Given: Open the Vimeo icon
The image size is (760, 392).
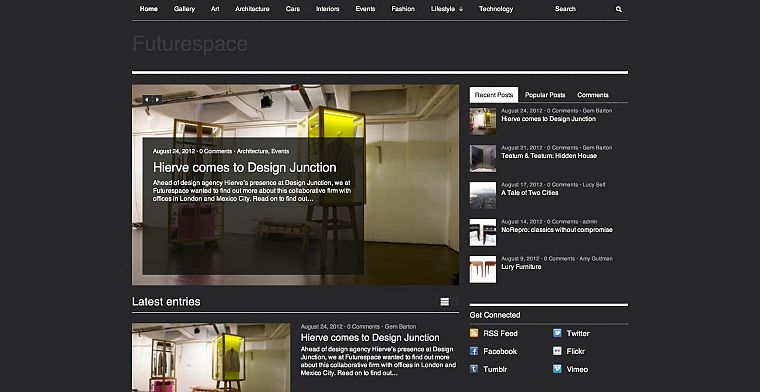Looking at the screenshot, I should [557, 369].
